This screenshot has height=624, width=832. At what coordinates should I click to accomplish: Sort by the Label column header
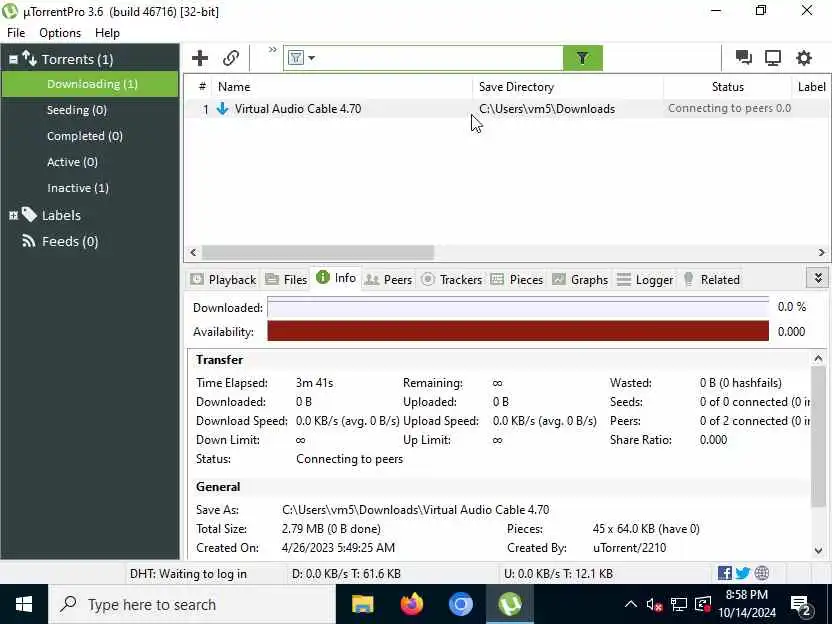(811, 86)
